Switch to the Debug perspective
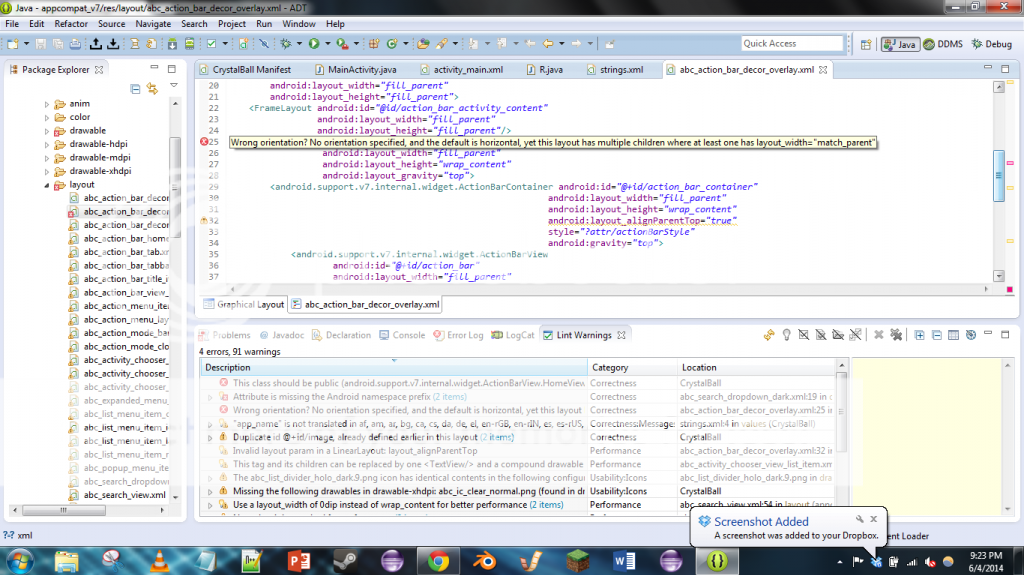 [x=991, y=44]
